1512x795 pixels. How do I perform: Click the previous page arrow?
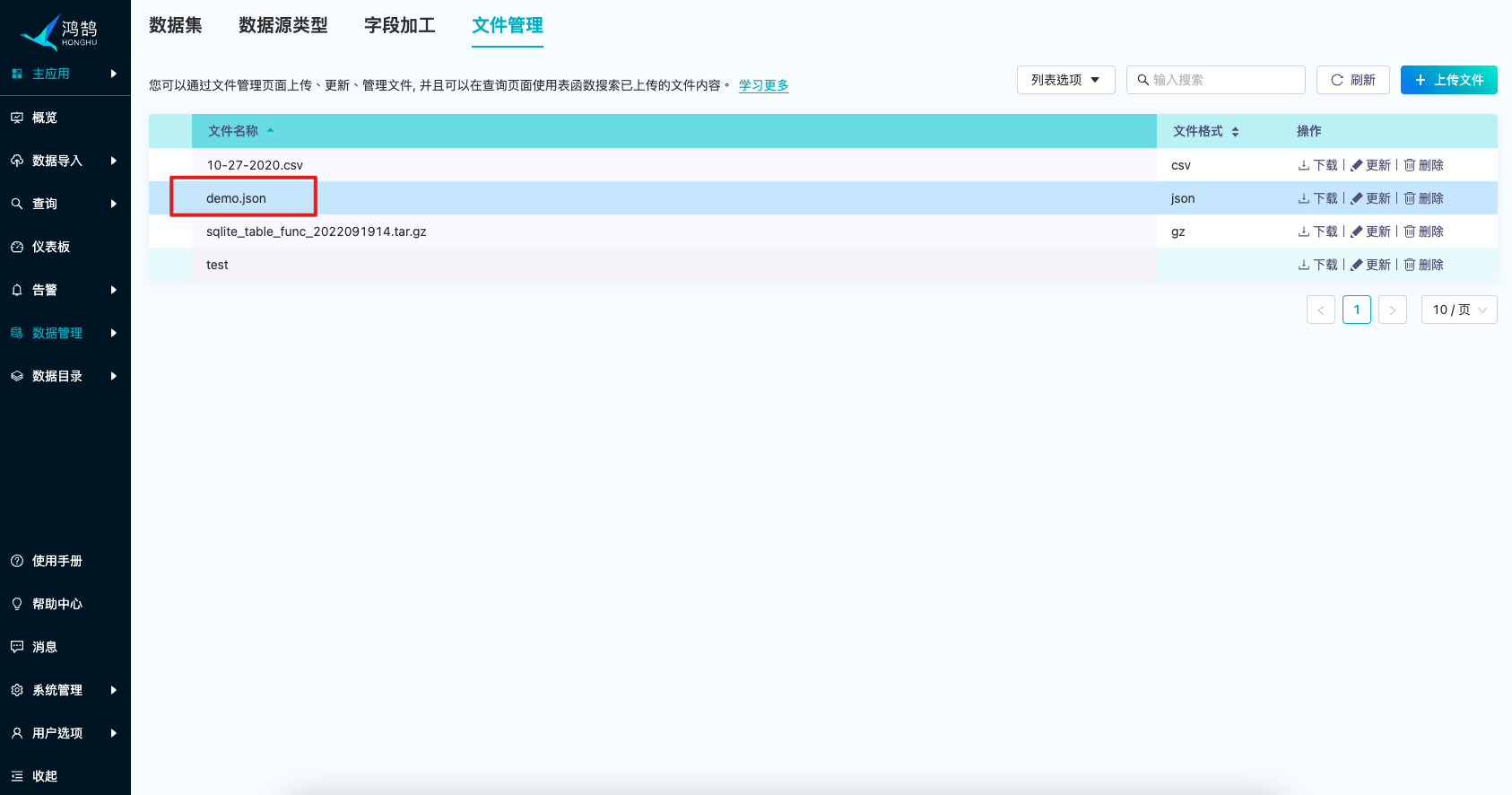point(1321,310)
